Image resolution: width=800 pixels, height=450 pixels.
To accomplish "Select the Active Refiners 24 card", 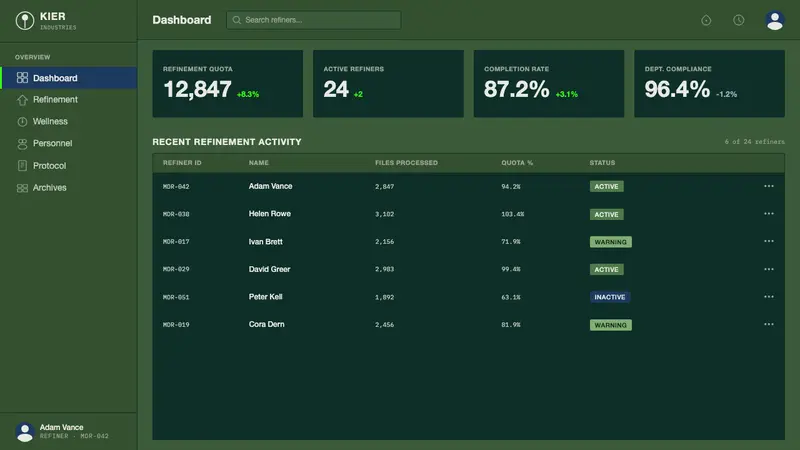I will coord(388,84).
